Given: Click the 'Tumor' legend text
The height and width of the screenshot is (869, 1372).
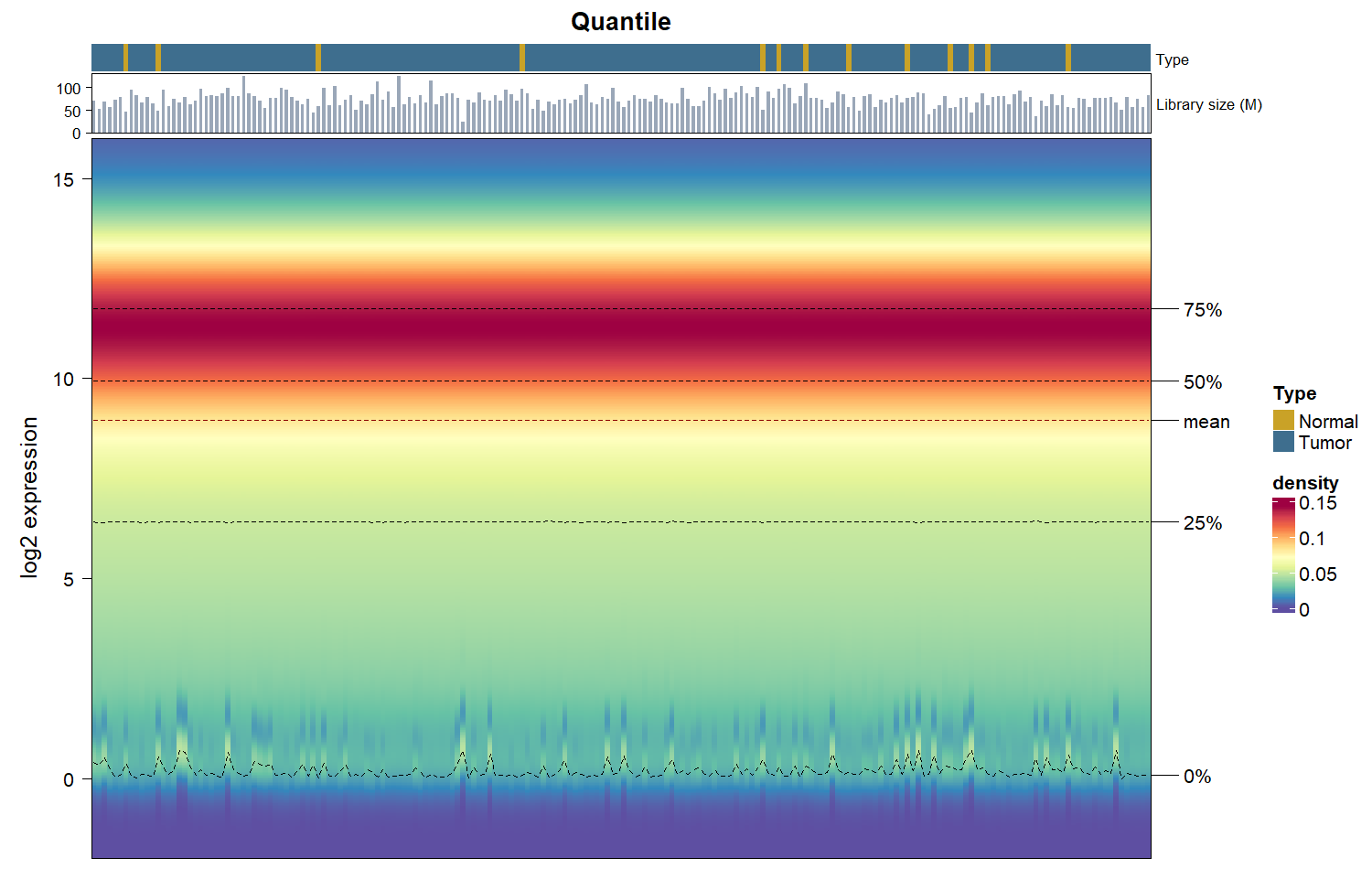Looking at the screenshot, I should tap(1324, 443).
